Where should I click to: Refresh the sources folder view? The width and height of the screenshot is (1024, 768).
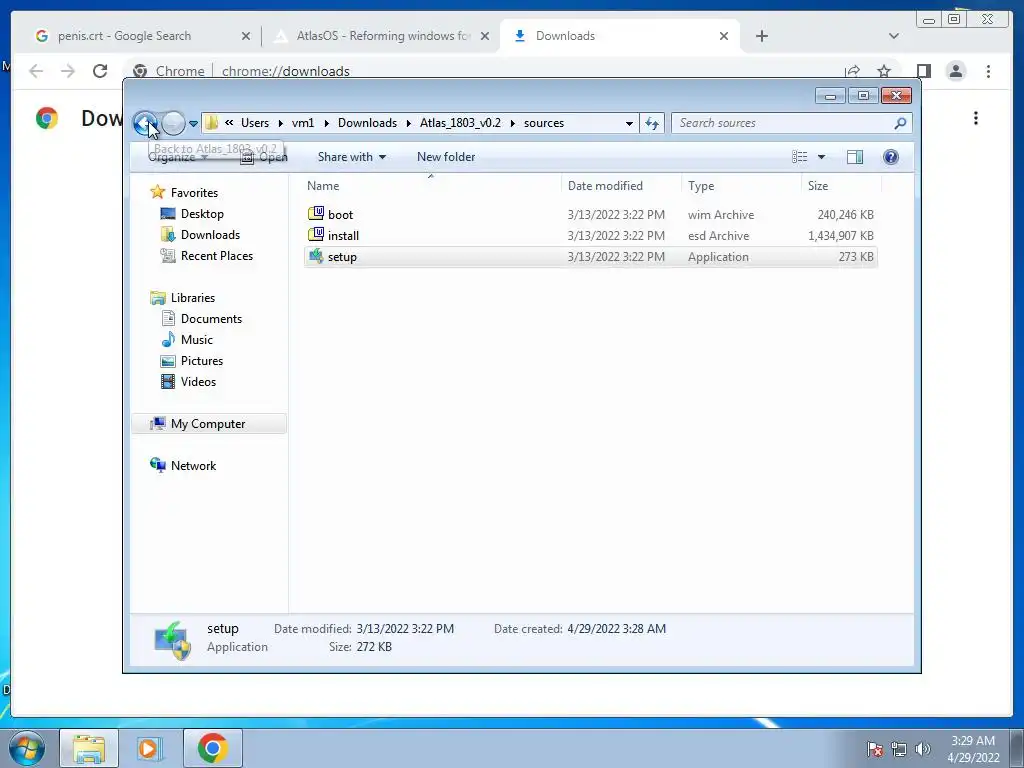coord(652,123)
